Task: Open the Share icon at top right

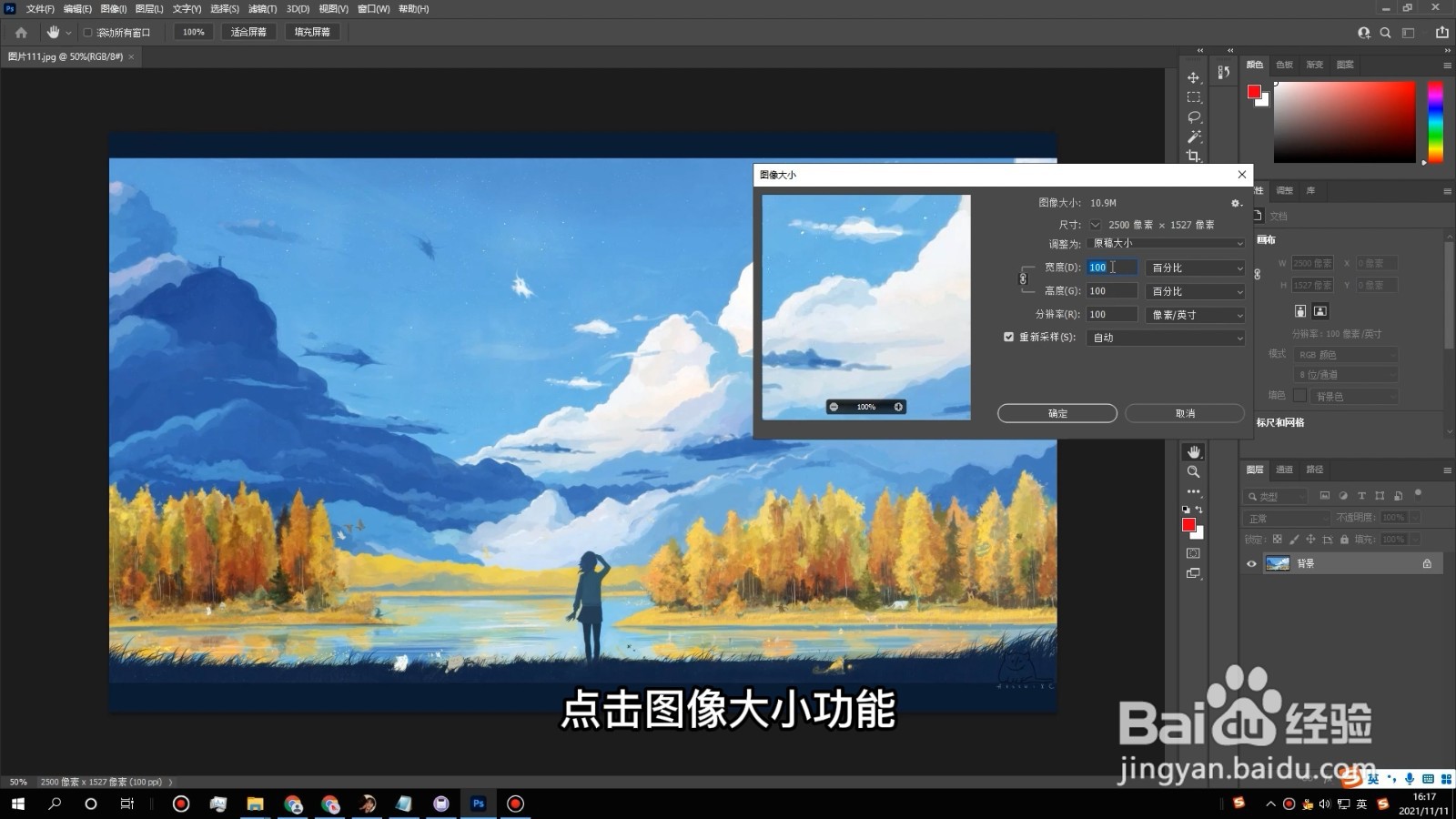Action: (1442, 32)
